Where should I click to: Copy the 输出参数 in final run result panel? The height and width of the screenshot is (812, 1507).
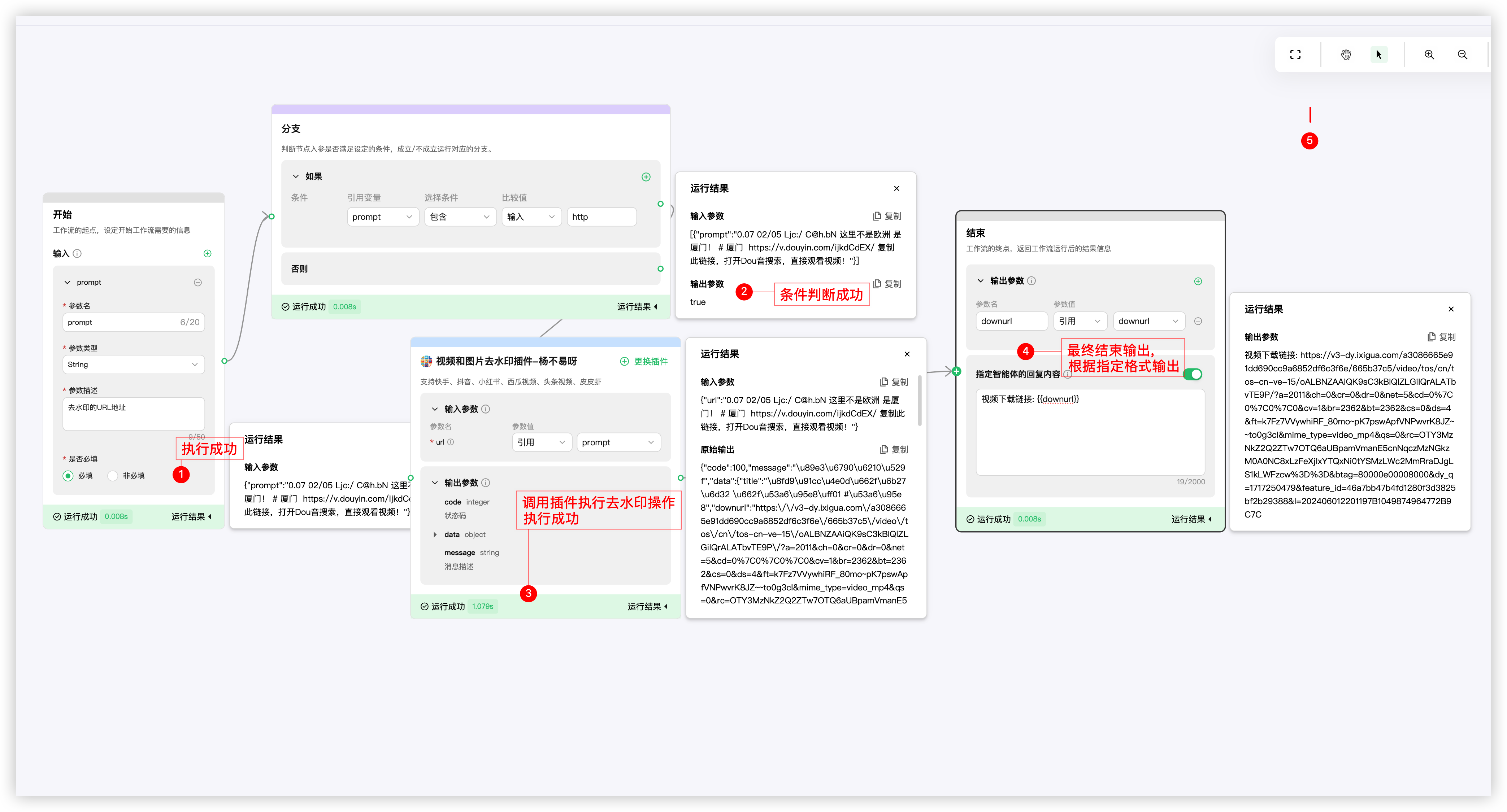tap(1442, 337)
